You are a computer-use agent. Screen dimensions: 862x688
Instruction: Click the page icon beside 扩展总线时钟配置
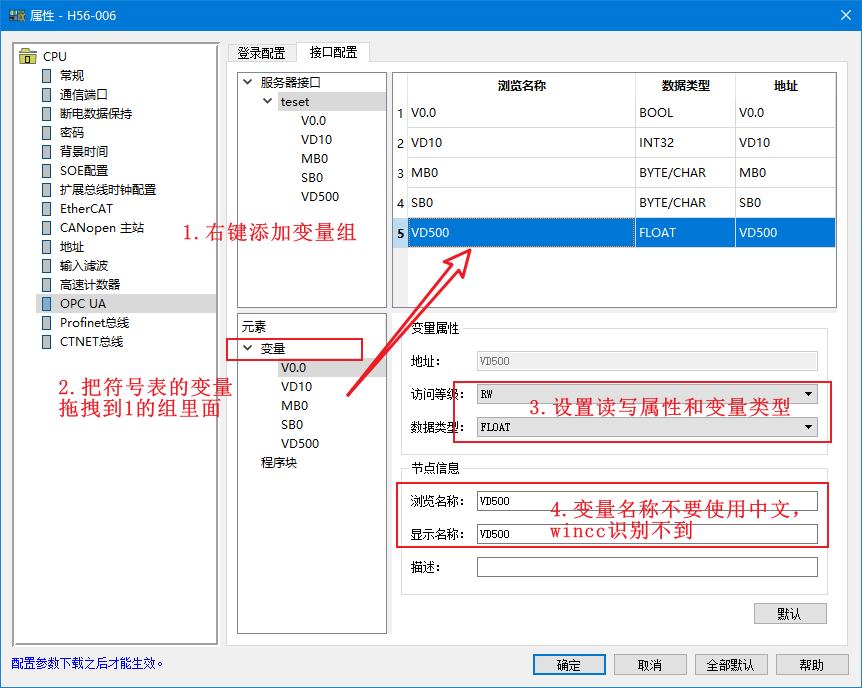pos(47,190)
